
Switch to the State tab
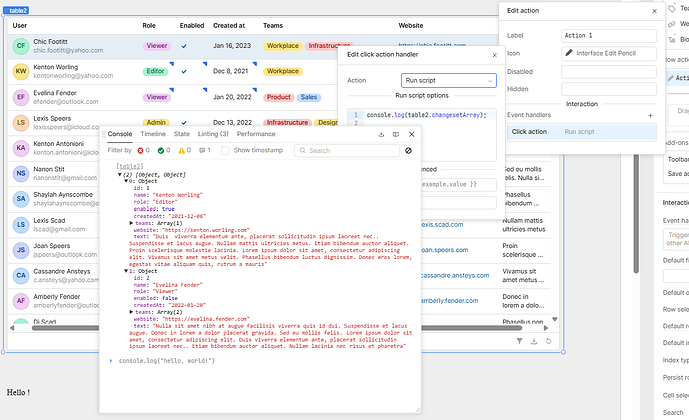click(x=181, y=134)
